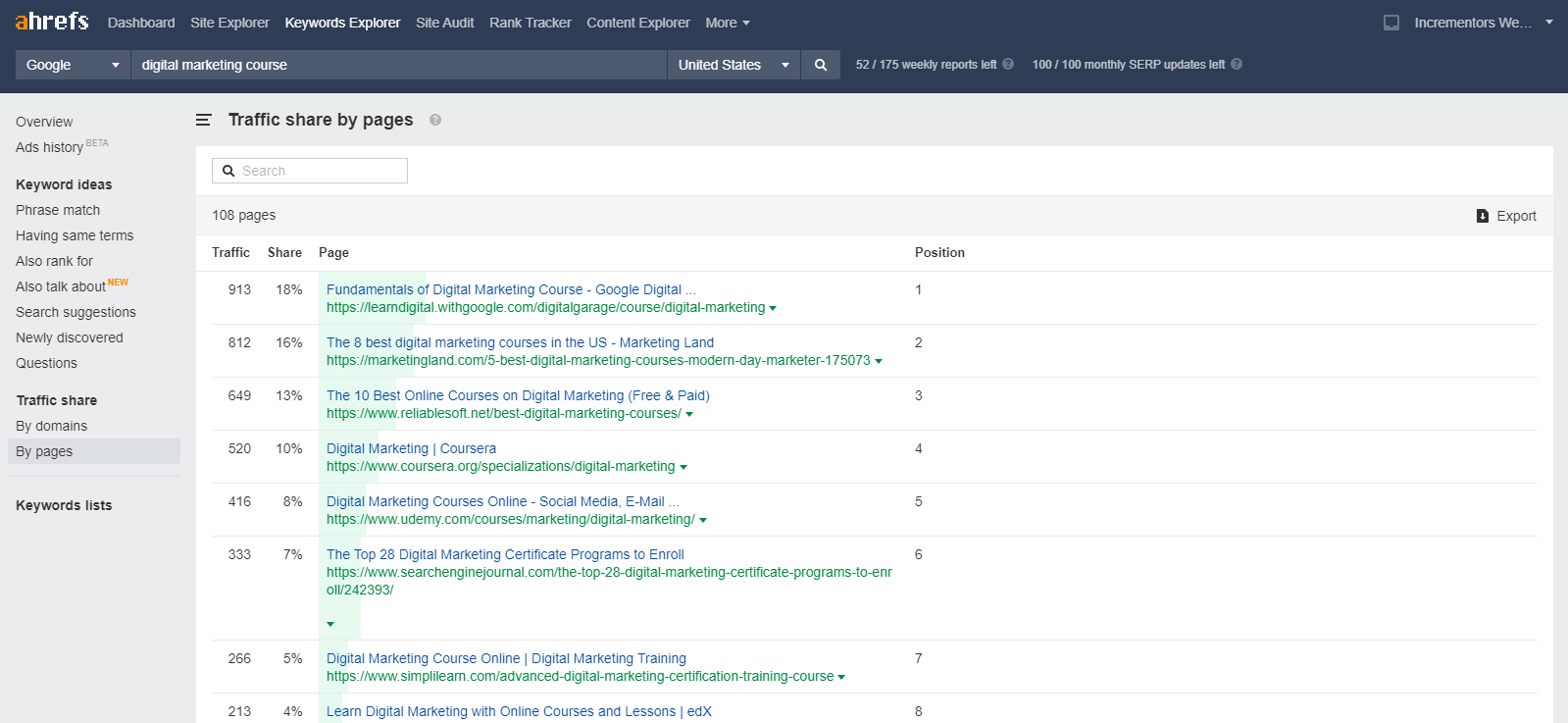Switch to Rank Tracker

(531, 23)
